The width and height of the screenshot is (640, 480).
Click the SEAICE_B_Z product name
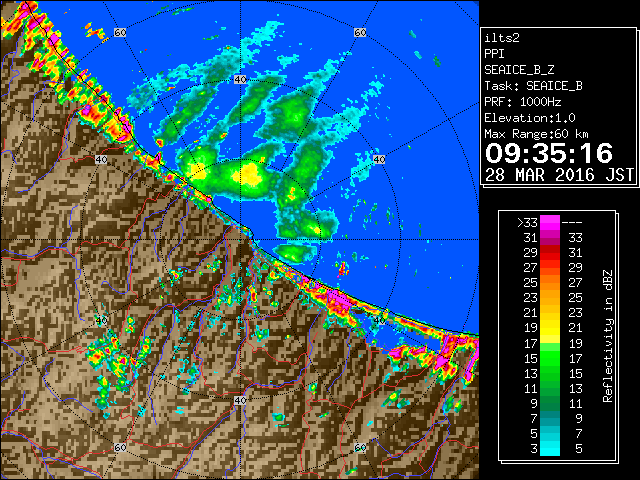tap(519, 70)
